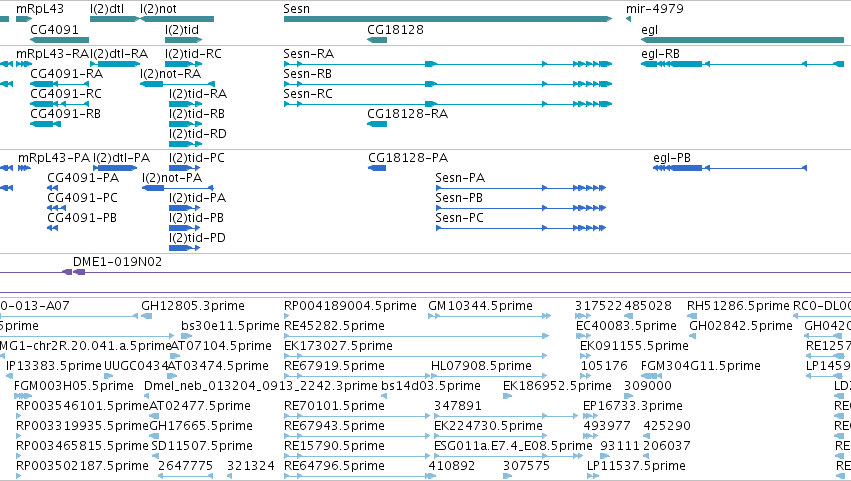Open EST GH02842.5prime
The height and width of the screenshot is (481, 851).
pos(741,326)
